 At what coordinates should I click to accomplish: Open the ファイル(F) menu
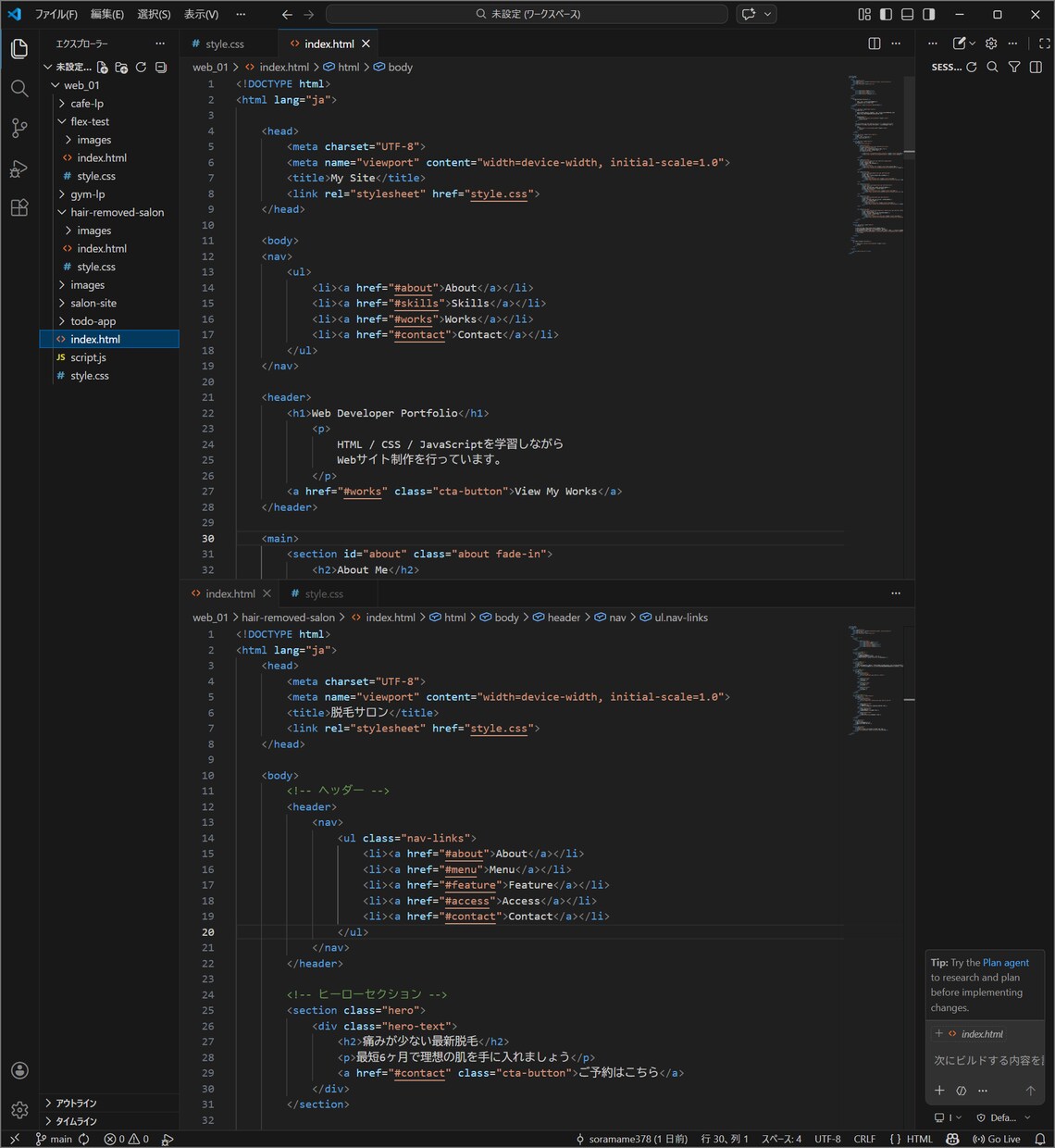(x=56, y=14)
